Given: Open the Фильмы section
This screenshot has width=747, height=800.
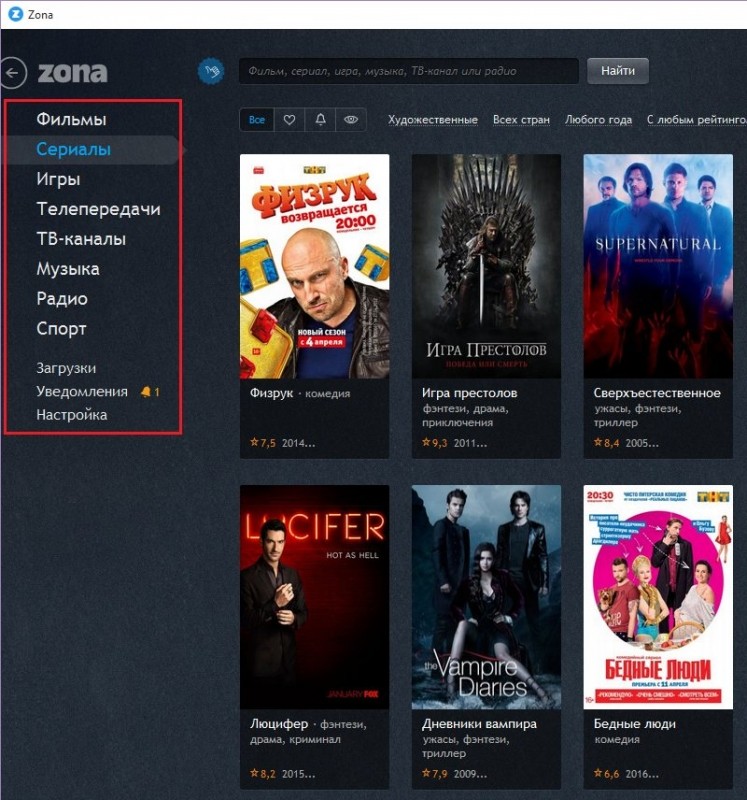Looking at the screenshot, I should [71, 119].
